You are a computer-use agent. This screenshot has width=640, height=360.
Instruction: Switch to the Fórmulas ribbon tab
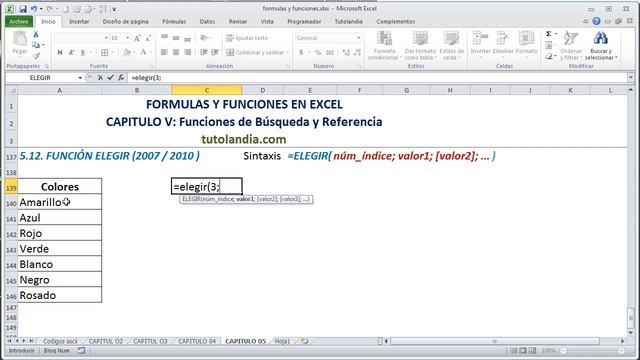174,21
